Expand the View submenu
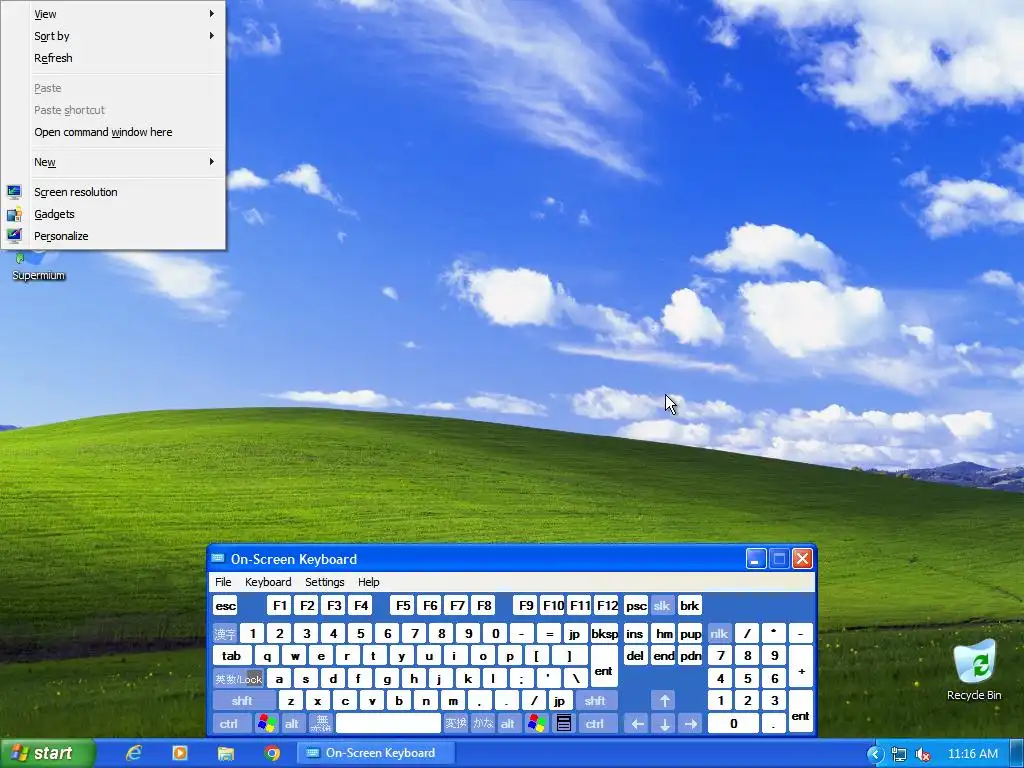Viewport: 1024px width, 768px height. coord(114,14)
